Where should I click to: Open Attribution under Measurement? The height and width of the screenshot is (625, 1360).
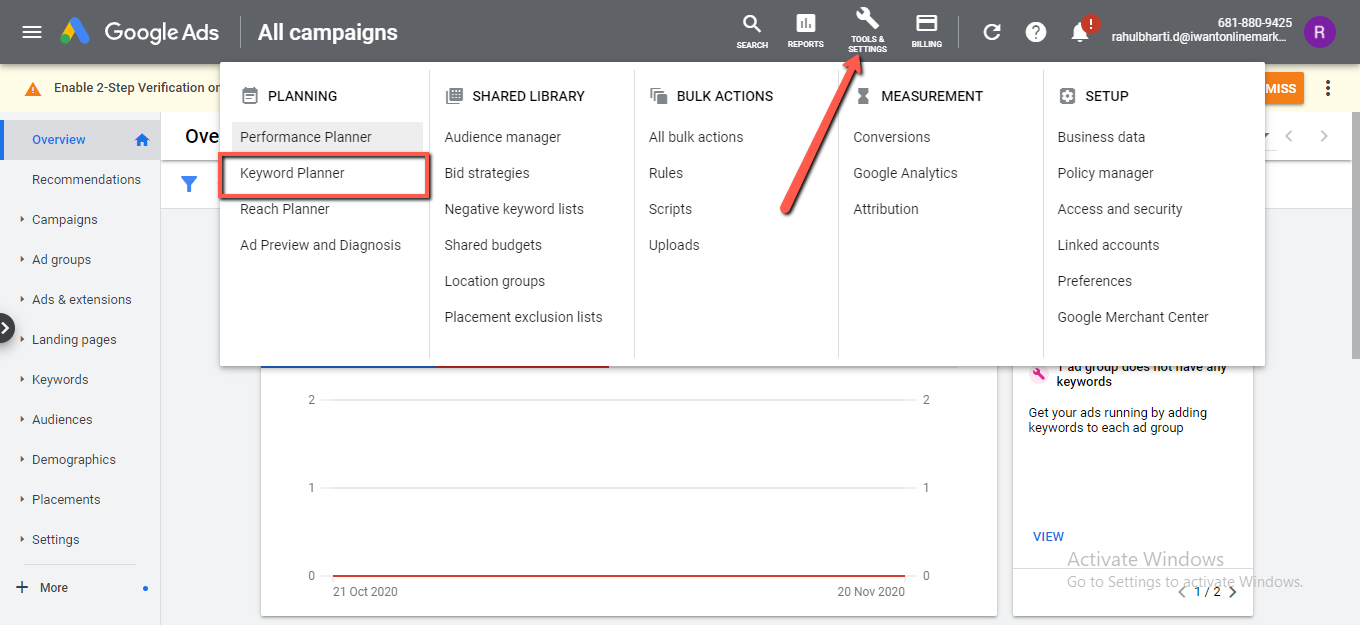tap(886, 209)
